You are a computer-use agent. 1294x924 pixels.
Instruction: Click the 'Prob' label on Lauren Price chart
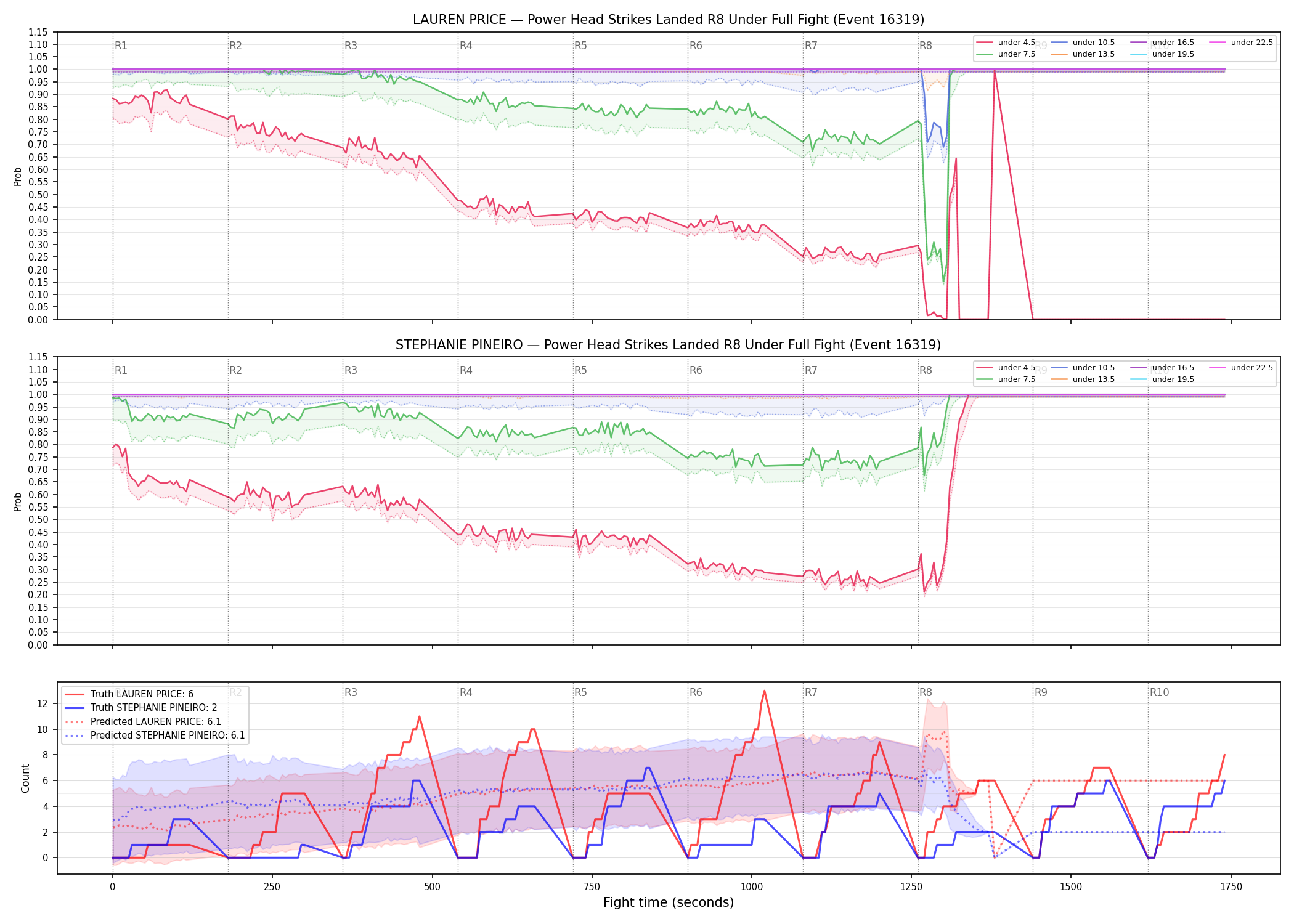pyautogui.click(x=18, y=176)
